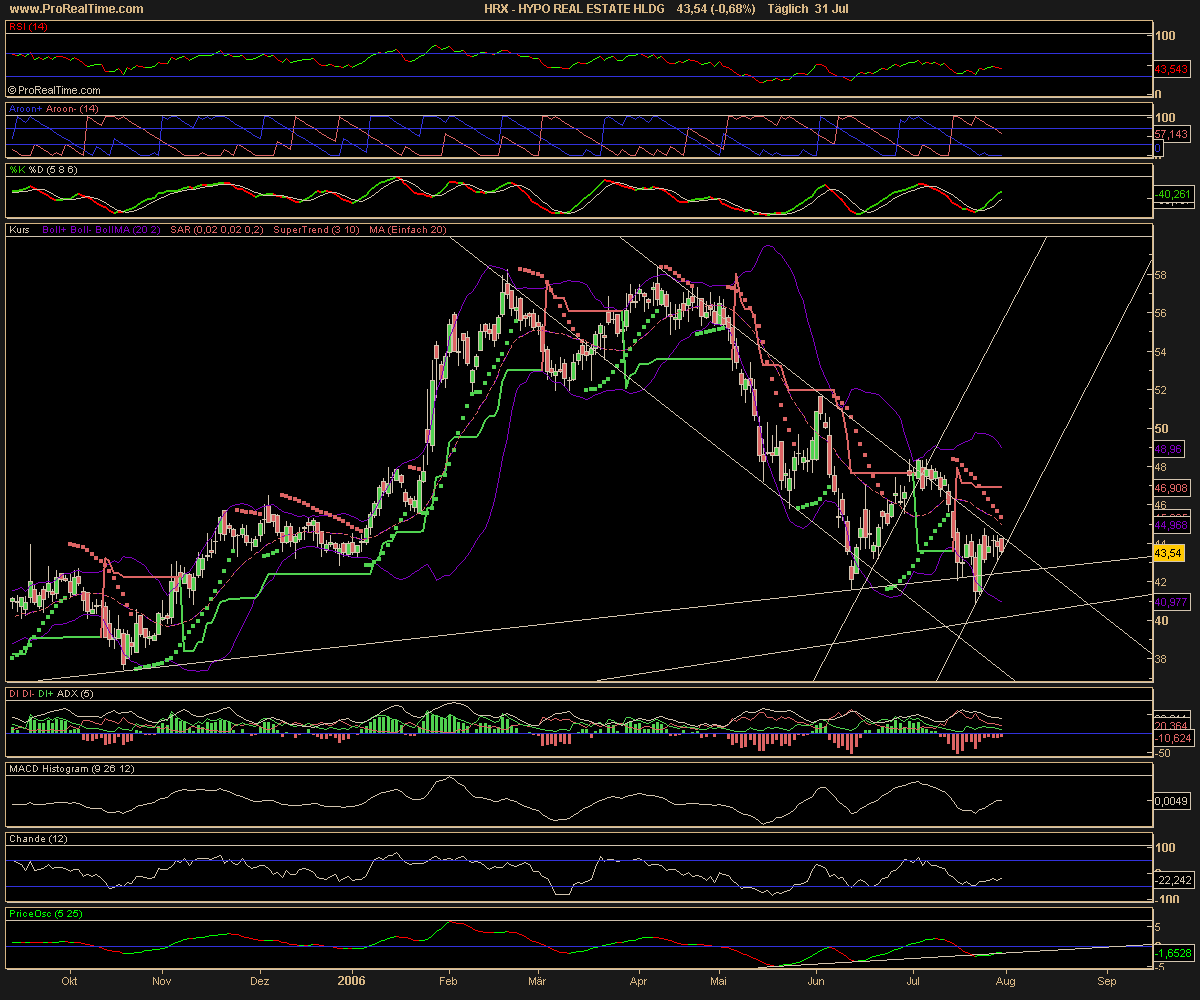Open the www.ProRealTime.com link
This screenshot has height=1000, width=1200.
pyautogui.click(x=74, y=8)
